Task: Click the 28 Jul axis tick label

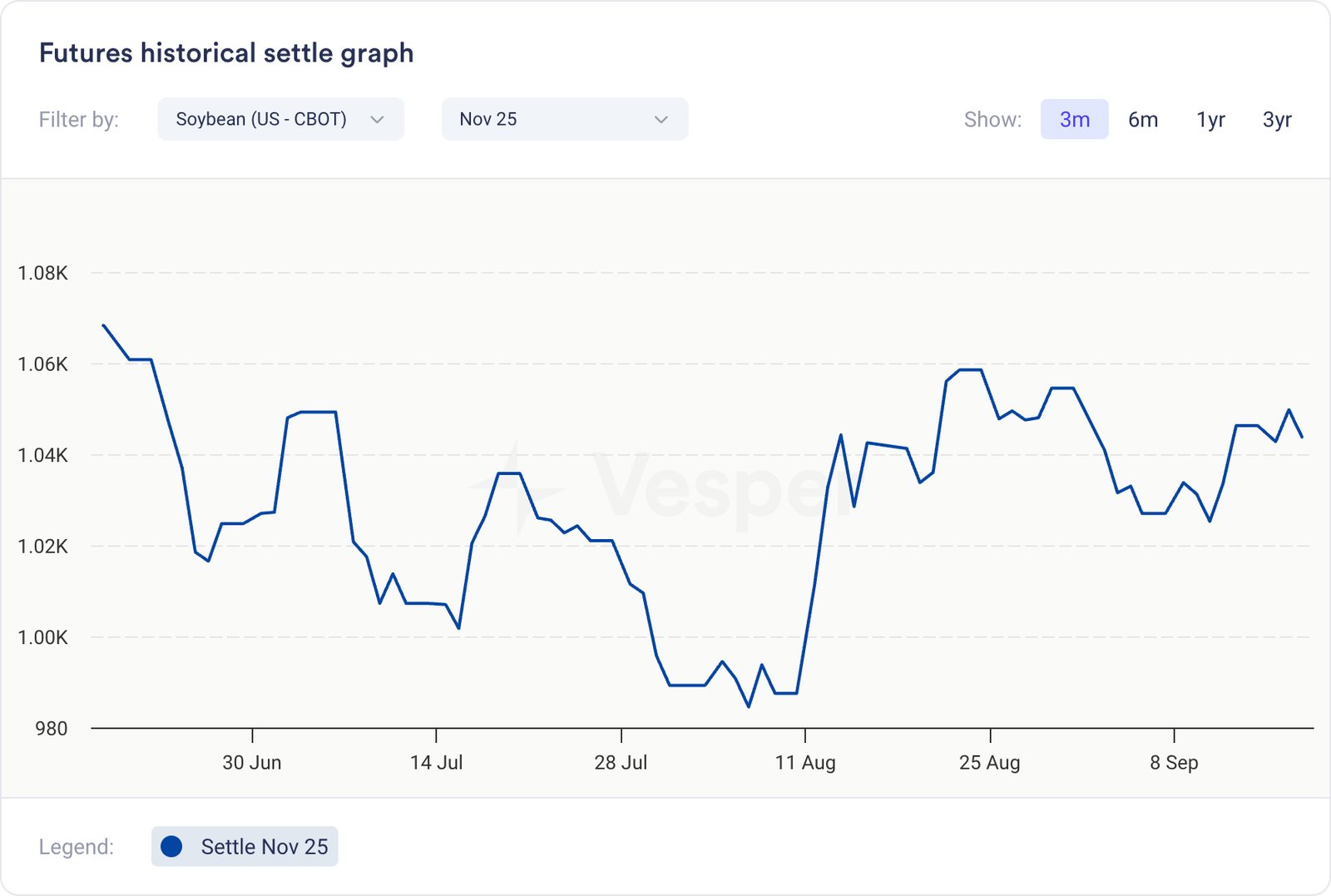Action: coord(621,762)
